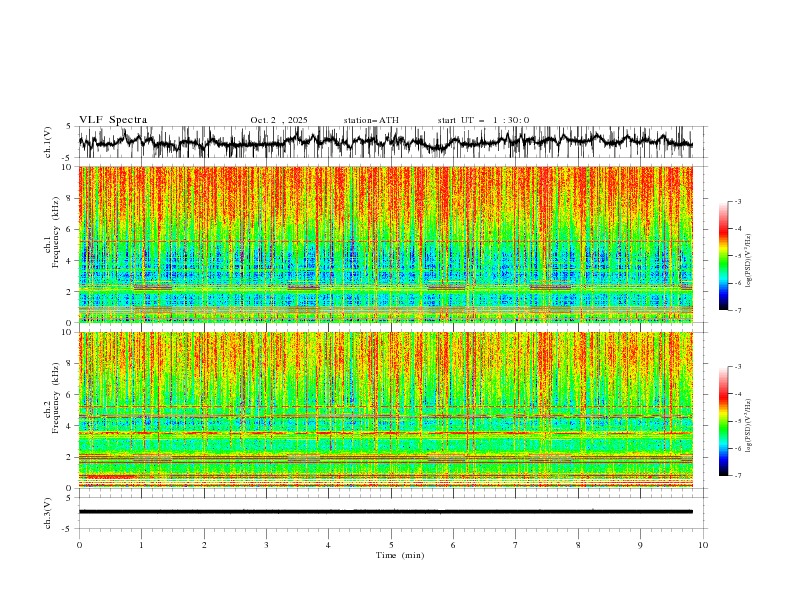Click the ch.2 spectrogram plot
This screenshot has width=792, height=612.
point(386,410)
